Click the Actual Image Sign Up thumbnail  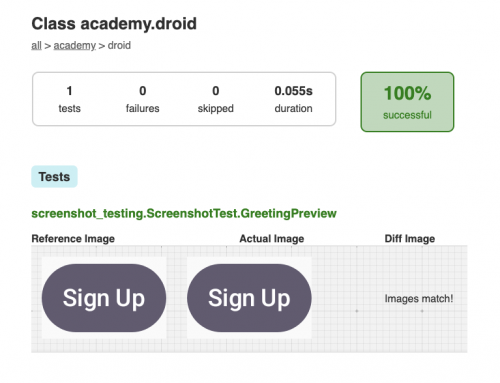pos(249,298)
